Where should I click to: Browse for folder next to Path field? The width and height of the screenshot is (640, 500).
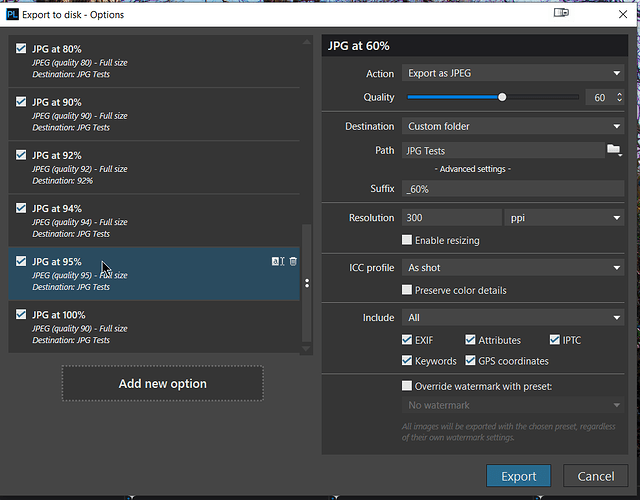614,150
